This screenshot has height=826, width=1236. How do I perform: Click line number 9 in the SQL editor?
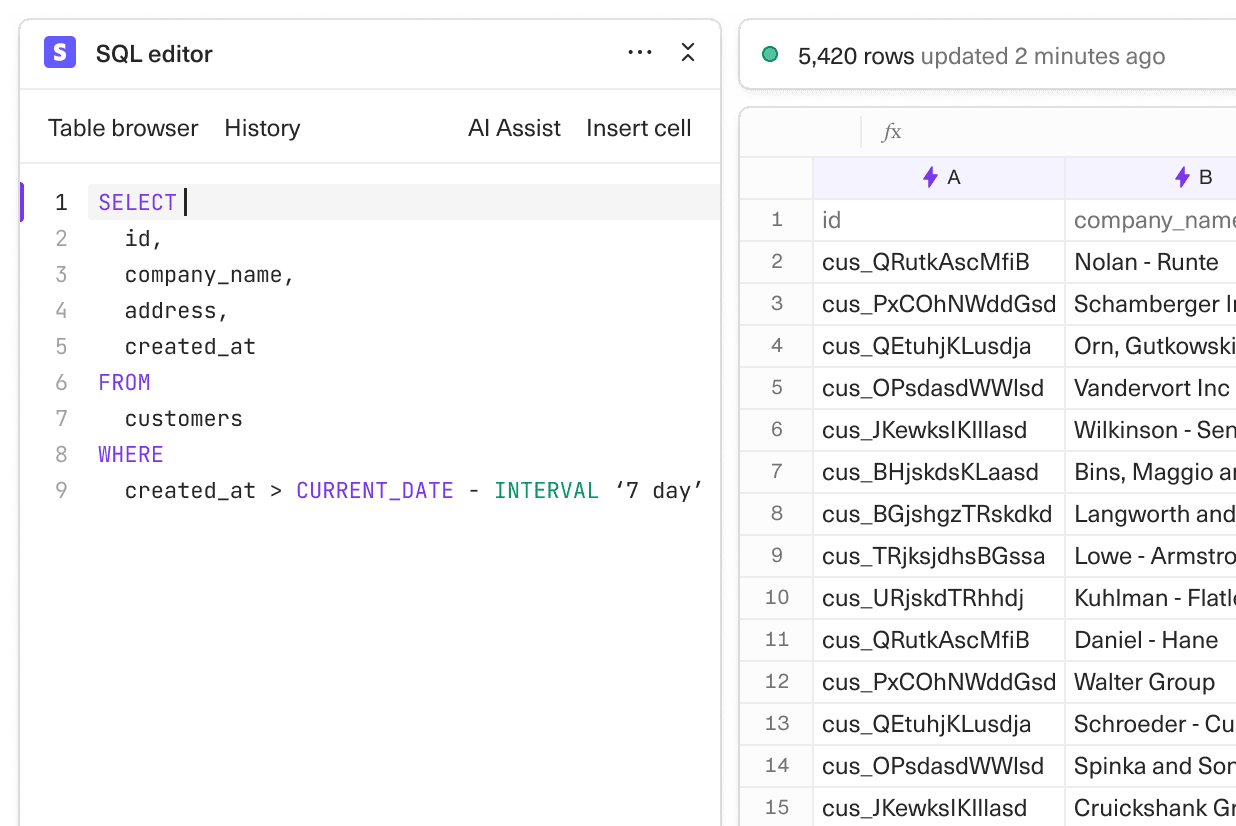61,490
